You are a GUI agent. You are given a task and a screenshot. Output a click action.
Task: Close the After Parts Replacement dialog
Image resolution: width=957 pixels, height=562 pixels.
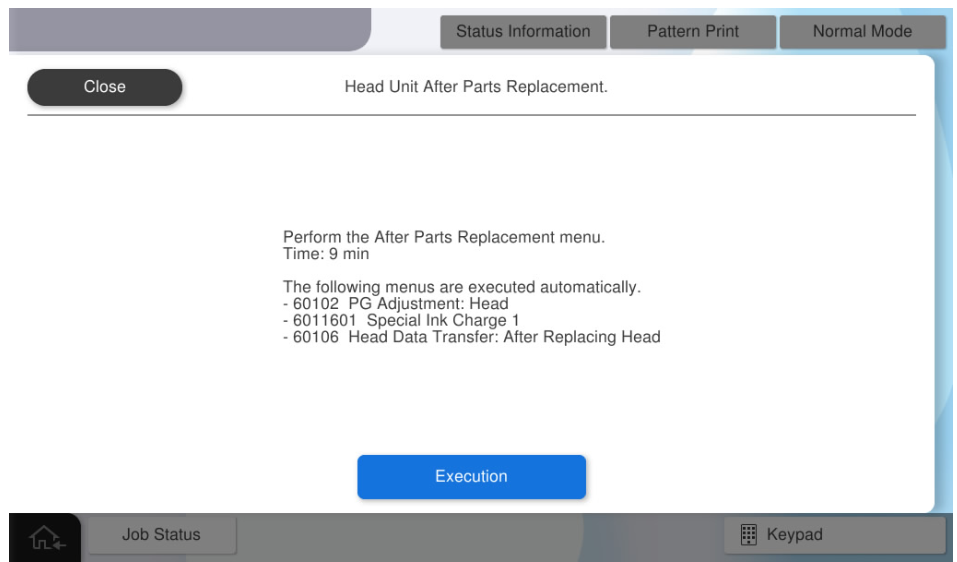point(104,87)
